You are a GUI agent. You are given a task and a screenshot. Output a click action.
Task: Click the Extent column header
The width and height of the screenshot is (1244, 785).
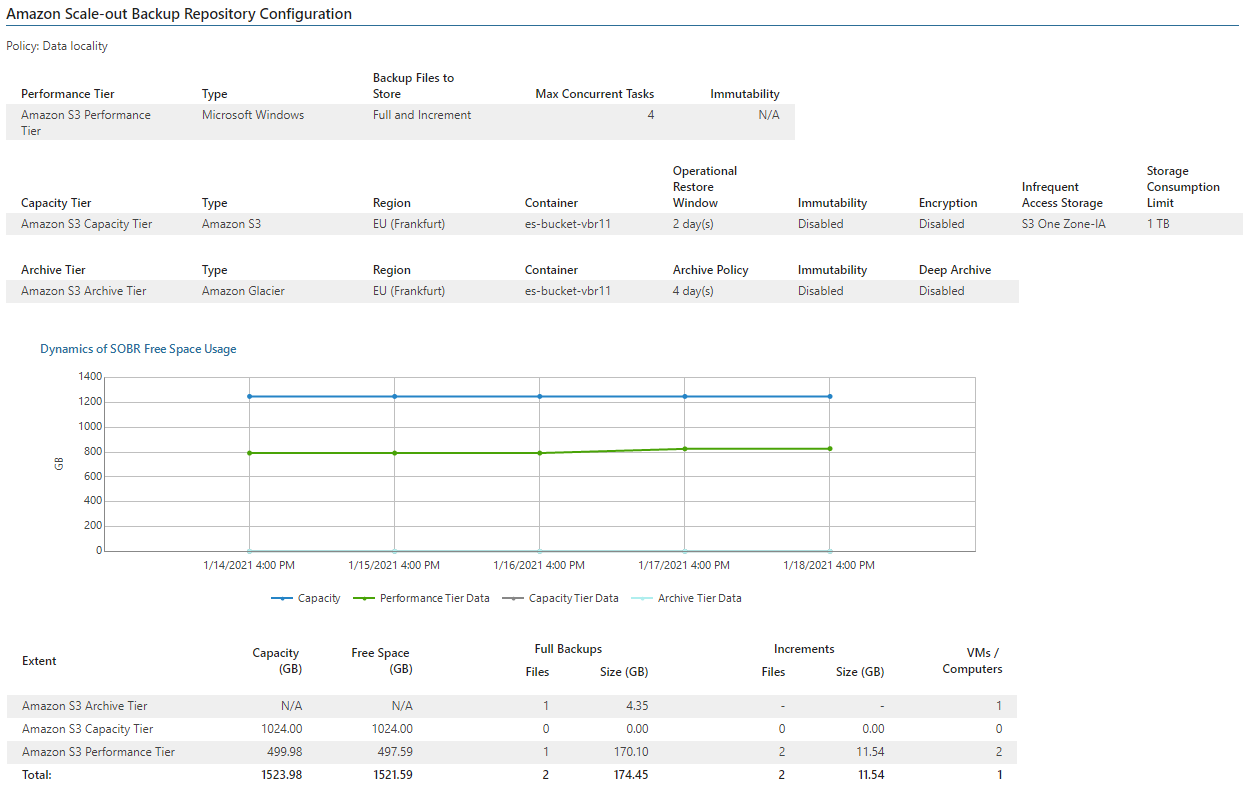click(x=39, y=661)
